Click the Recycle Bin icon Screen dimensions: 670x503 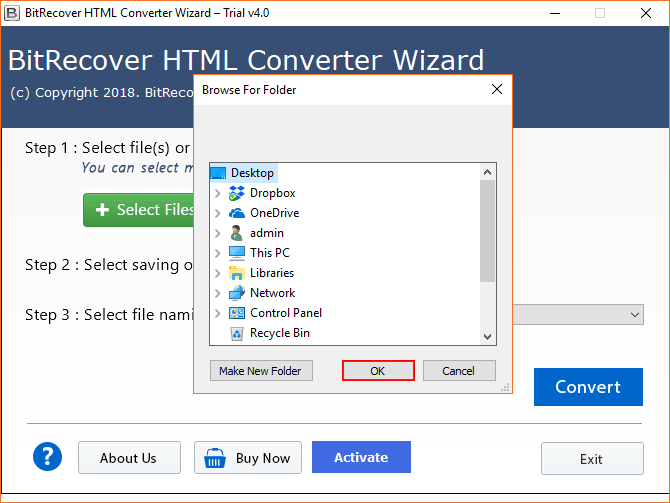coord(237,333)
